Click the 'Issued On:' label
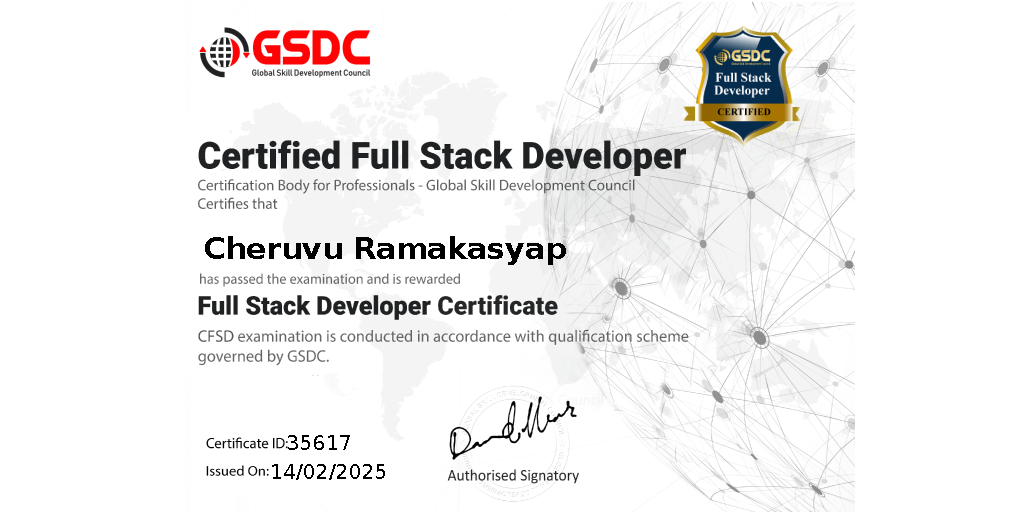1024x512 pixels. pyautogui.click(x=237, y=471)
